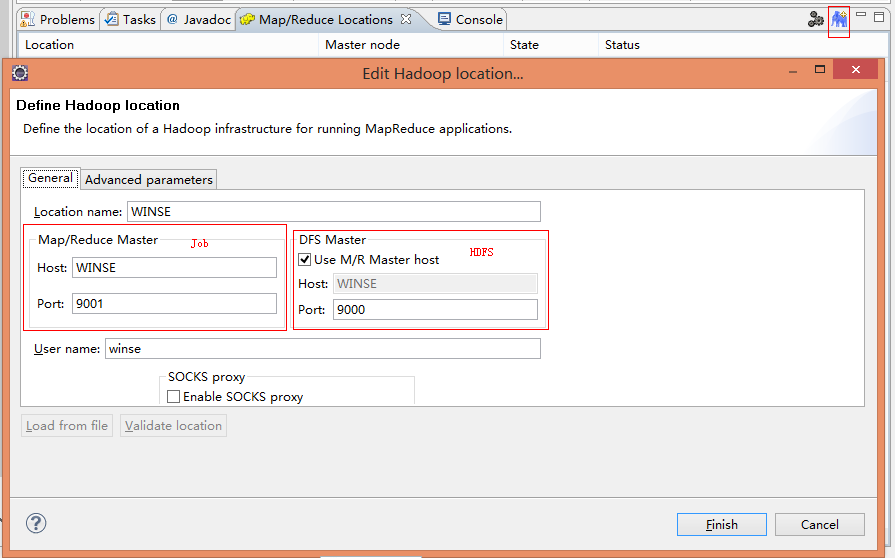This screenshot has width=895, height=558.
Task: Maximize the Edit Hadoop location dialog
Action: [x=820, y=70]
